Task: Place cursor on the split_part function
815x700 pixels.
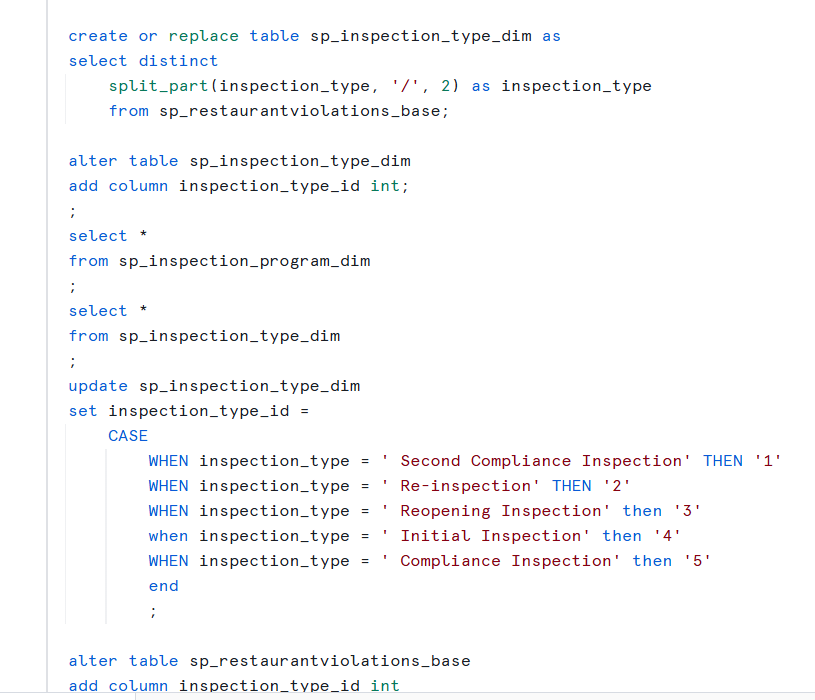Action: tap(159, 86)
